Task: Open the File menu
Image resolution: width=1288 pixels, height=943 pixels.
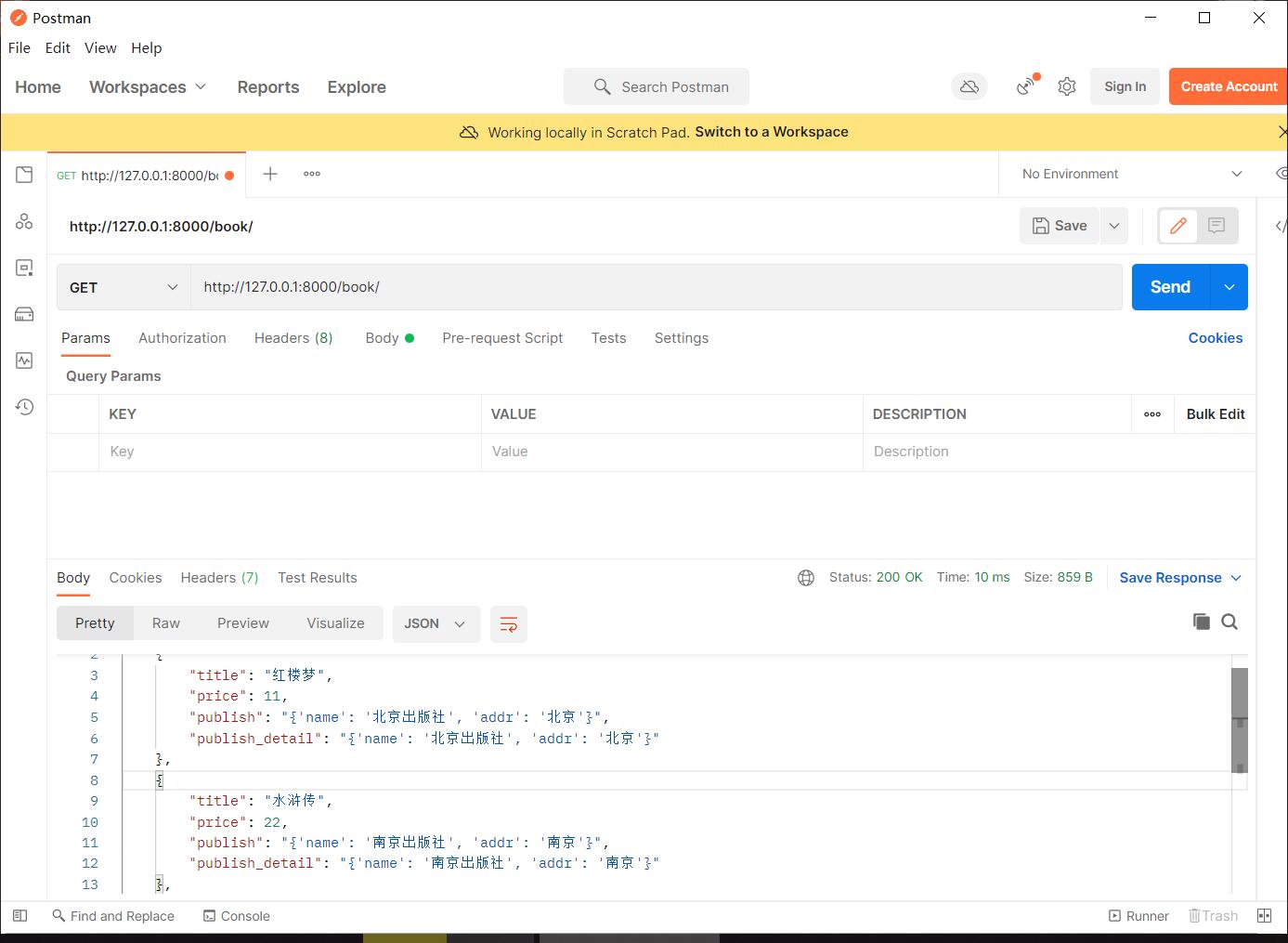Action: tap(20, 47)
